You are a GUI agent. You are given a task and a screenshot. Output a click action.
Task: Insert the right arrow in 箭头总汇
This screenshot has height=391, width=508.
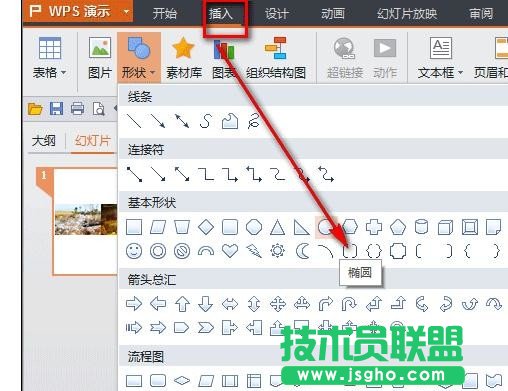pyautogui.click(x=134, y=304)
